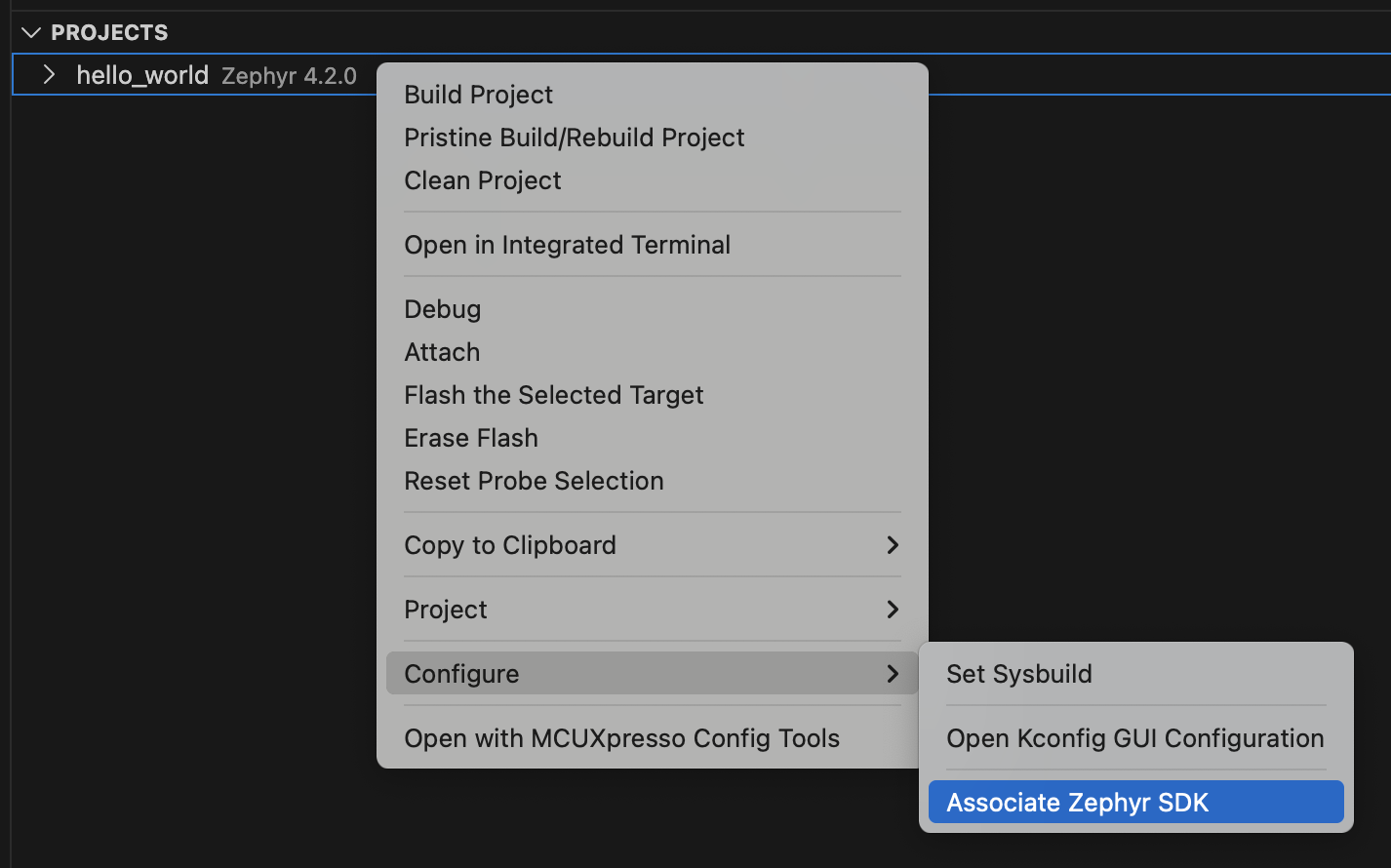Open Kconfig GUI Configuration
The width and height of the screenshot is (1391, 868).
coord(1133,738)
